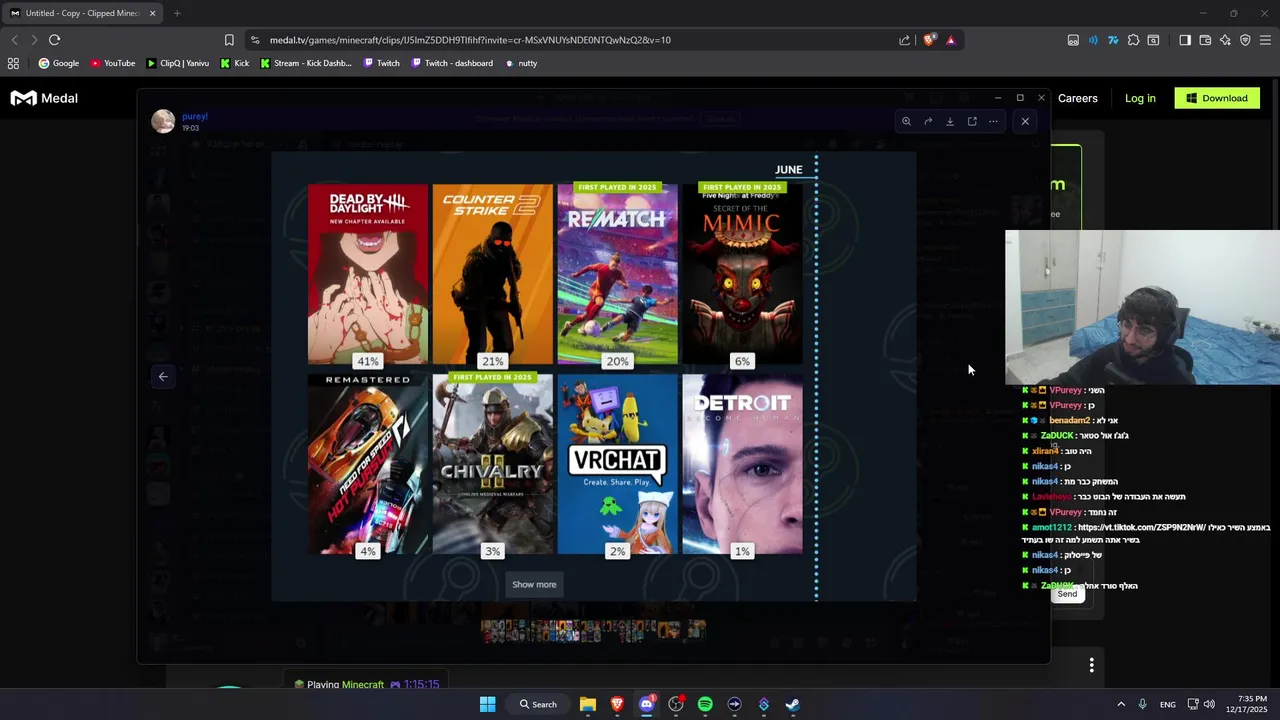
Task: Click the Detroit Become Human cover
Action: coord(742,464)
